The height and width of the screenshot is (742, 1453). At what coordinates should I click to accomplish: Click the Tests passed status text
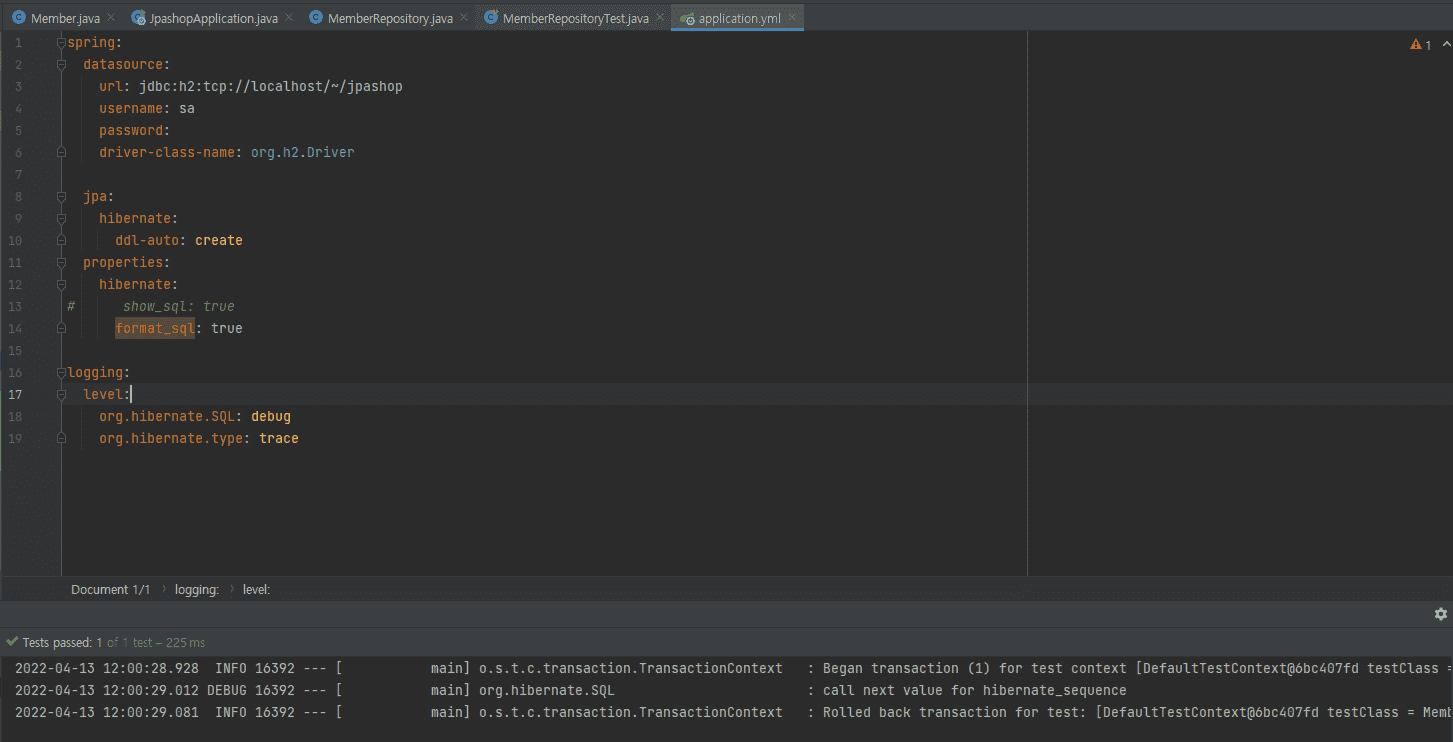[113, 642]
